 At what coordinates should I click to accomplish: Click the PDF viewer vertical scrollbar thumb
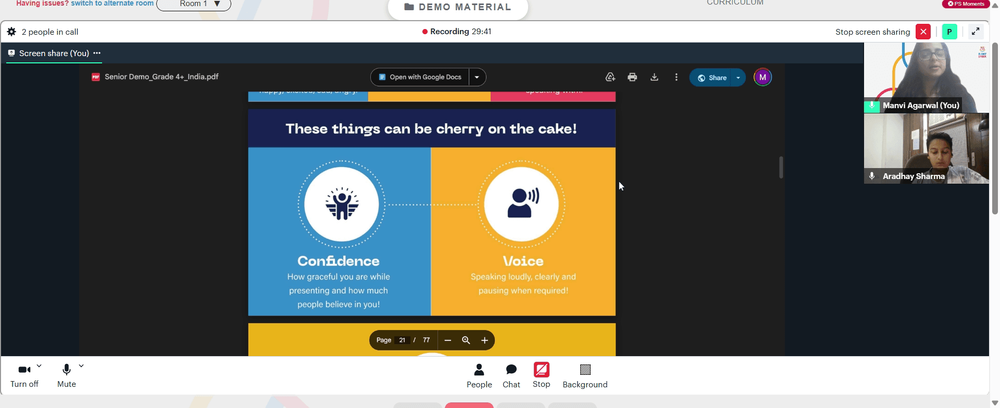click(x=780, y=167)
